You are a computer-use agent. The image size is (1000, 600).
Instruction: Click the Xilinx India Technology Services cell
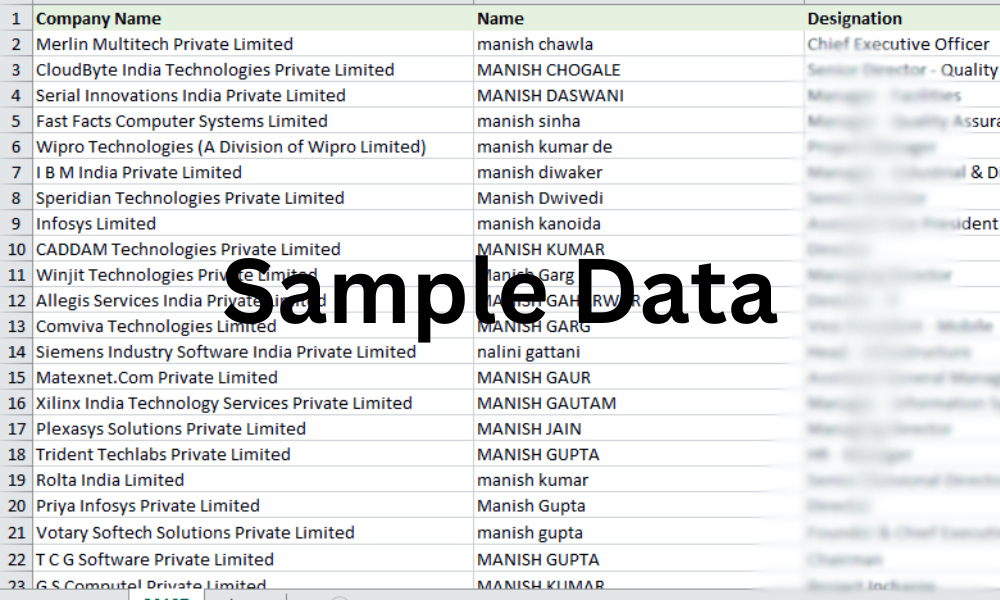253,403
